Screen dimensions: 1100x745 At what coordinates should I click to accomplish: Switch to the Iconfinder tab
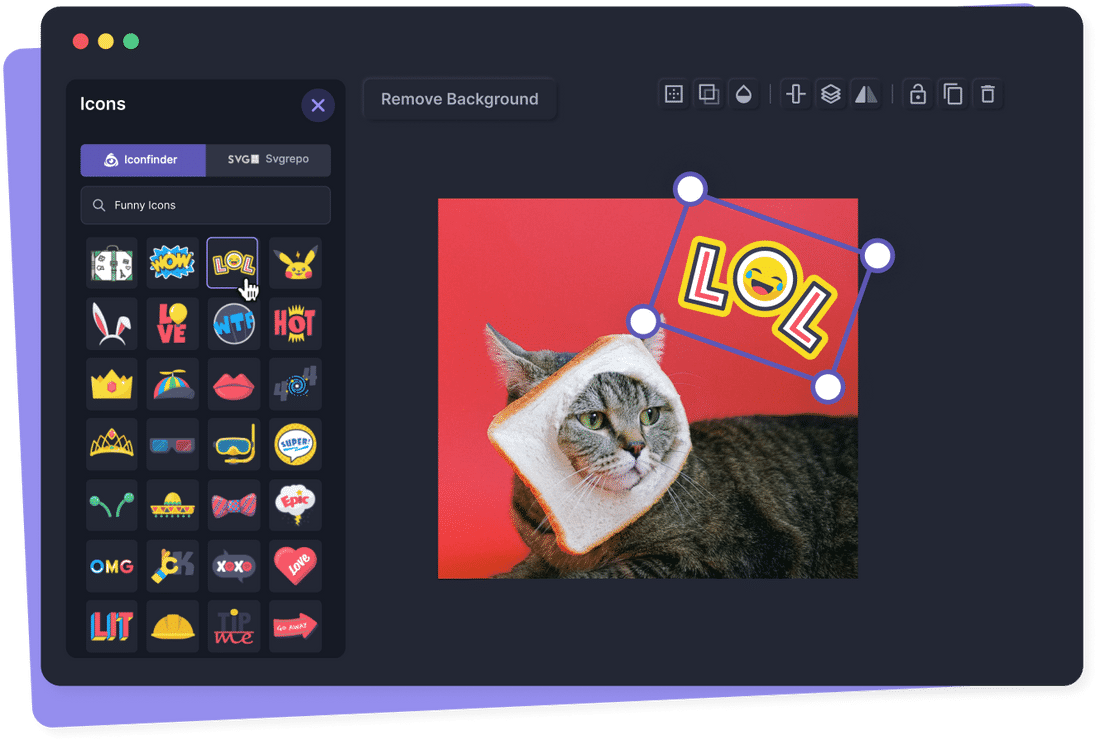tap(143, 160)
